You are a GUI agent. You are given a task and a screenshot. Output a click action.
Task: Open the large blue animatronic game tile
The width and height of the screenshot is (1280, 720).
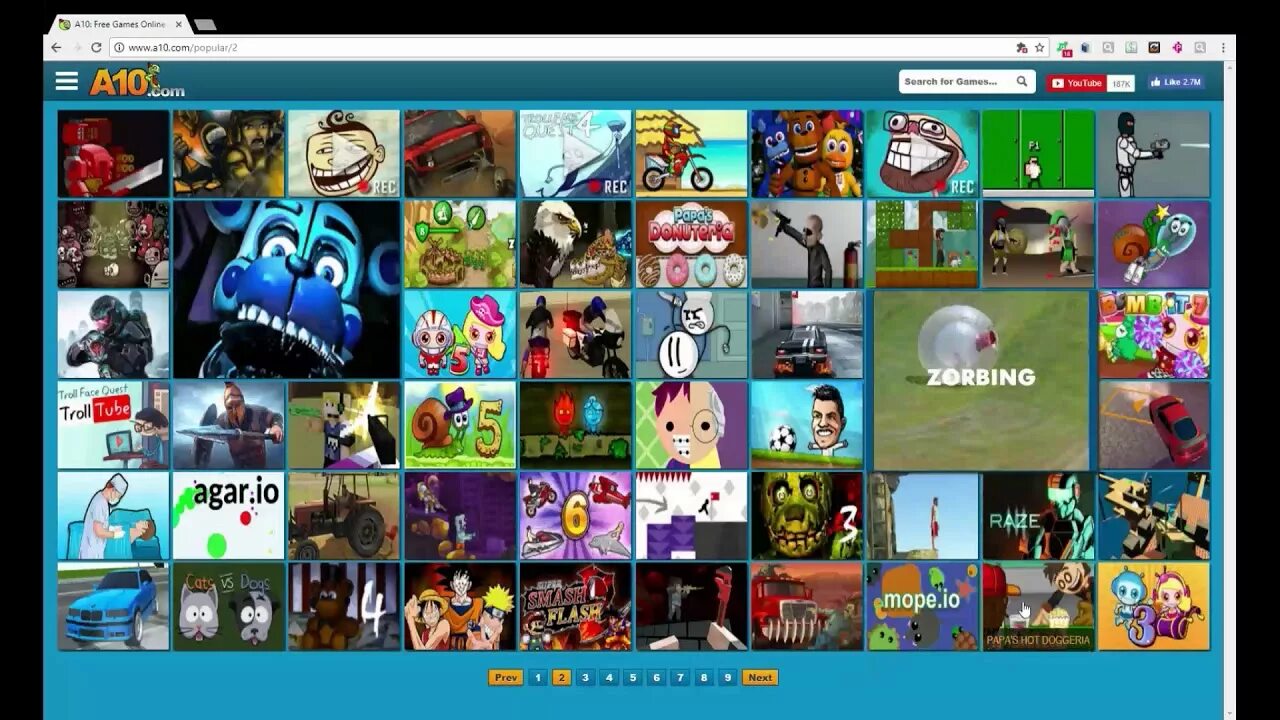(x=286, y=289)
